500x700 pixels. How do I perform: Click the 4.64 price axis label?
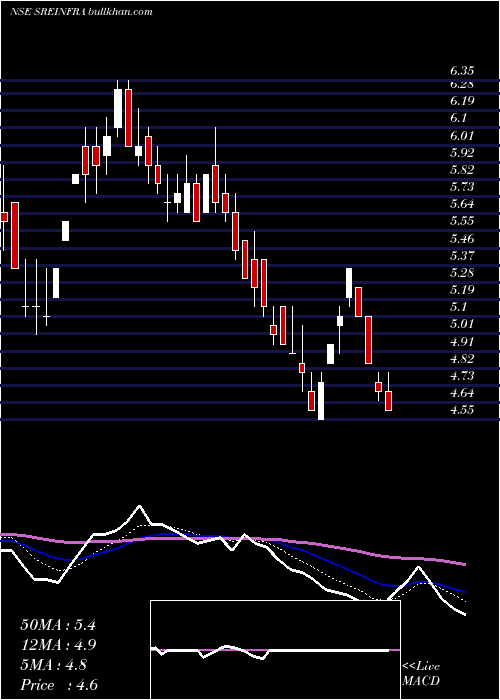[x=462, y=393]
